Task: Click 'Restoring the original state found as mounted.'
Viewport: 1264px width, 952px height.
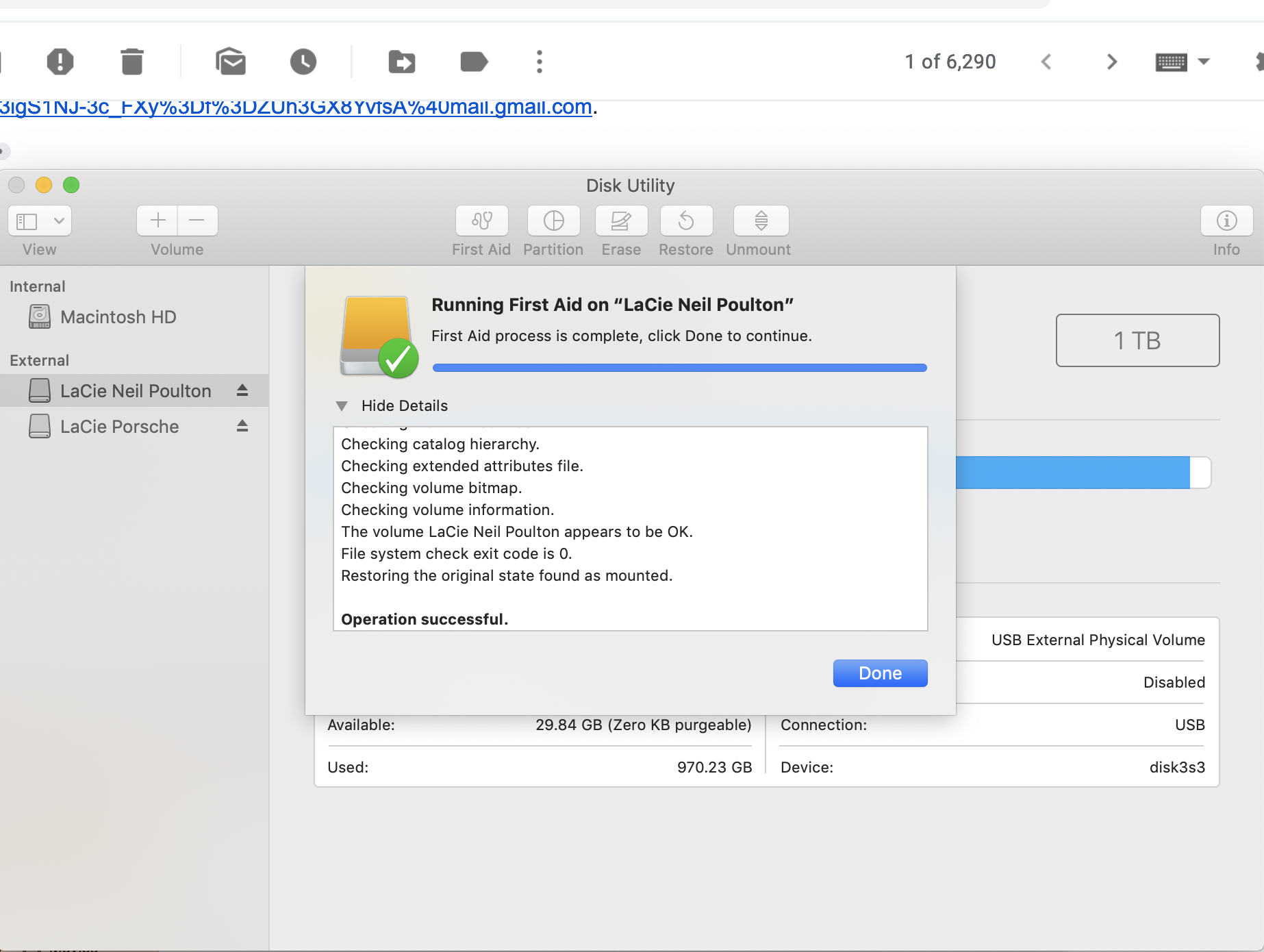Action: pos(507,575)
